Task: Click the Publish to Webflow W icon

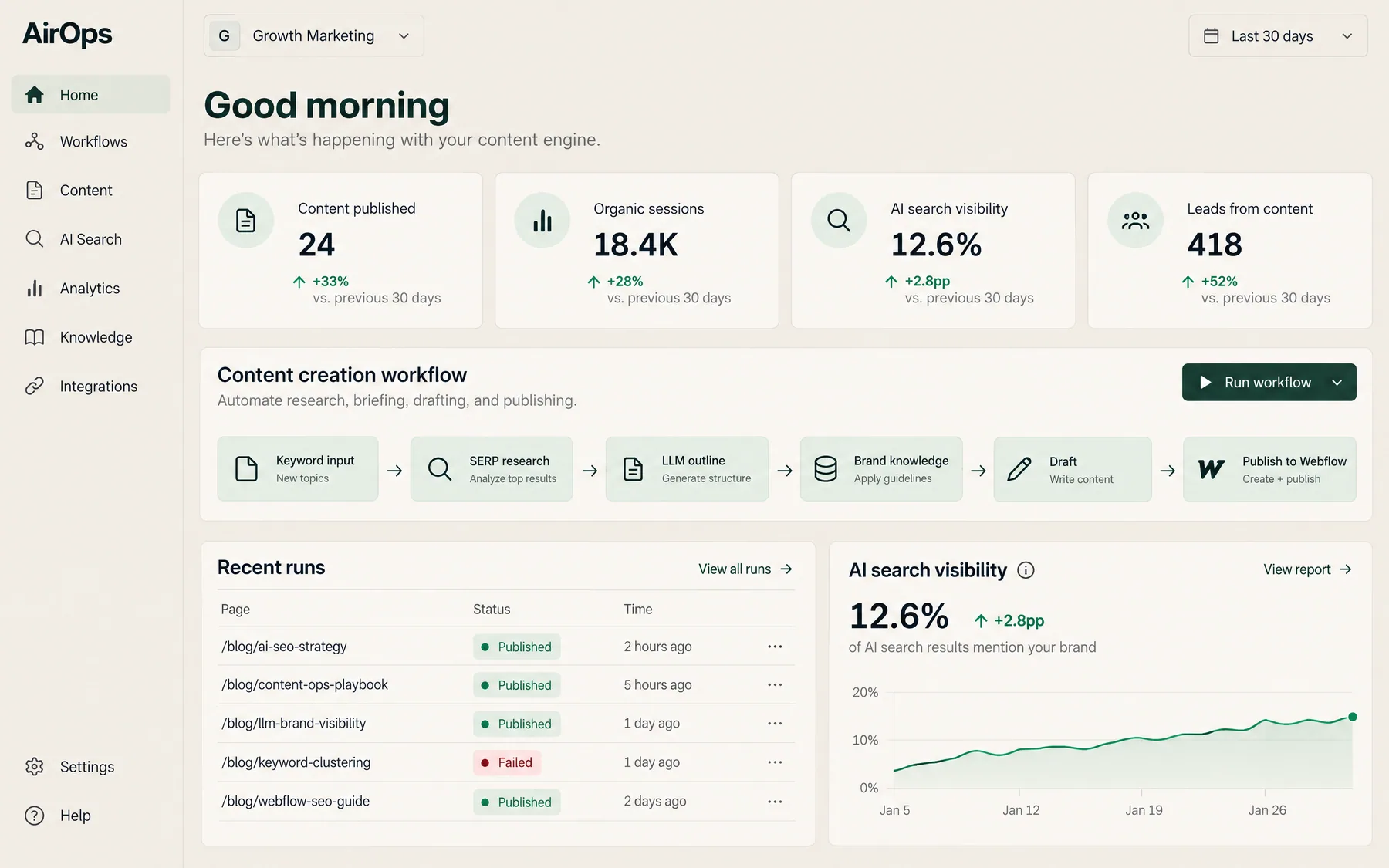Action: [1212, 469]
